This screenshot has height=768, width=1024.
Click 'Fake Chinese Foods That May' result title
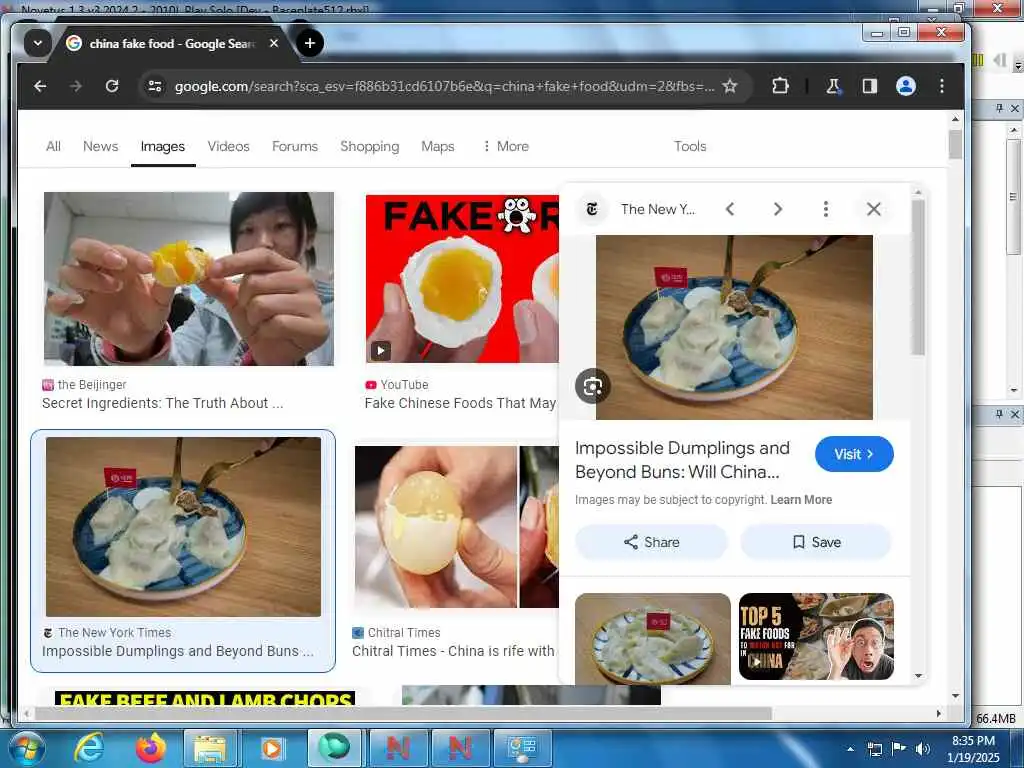[460, 403]
